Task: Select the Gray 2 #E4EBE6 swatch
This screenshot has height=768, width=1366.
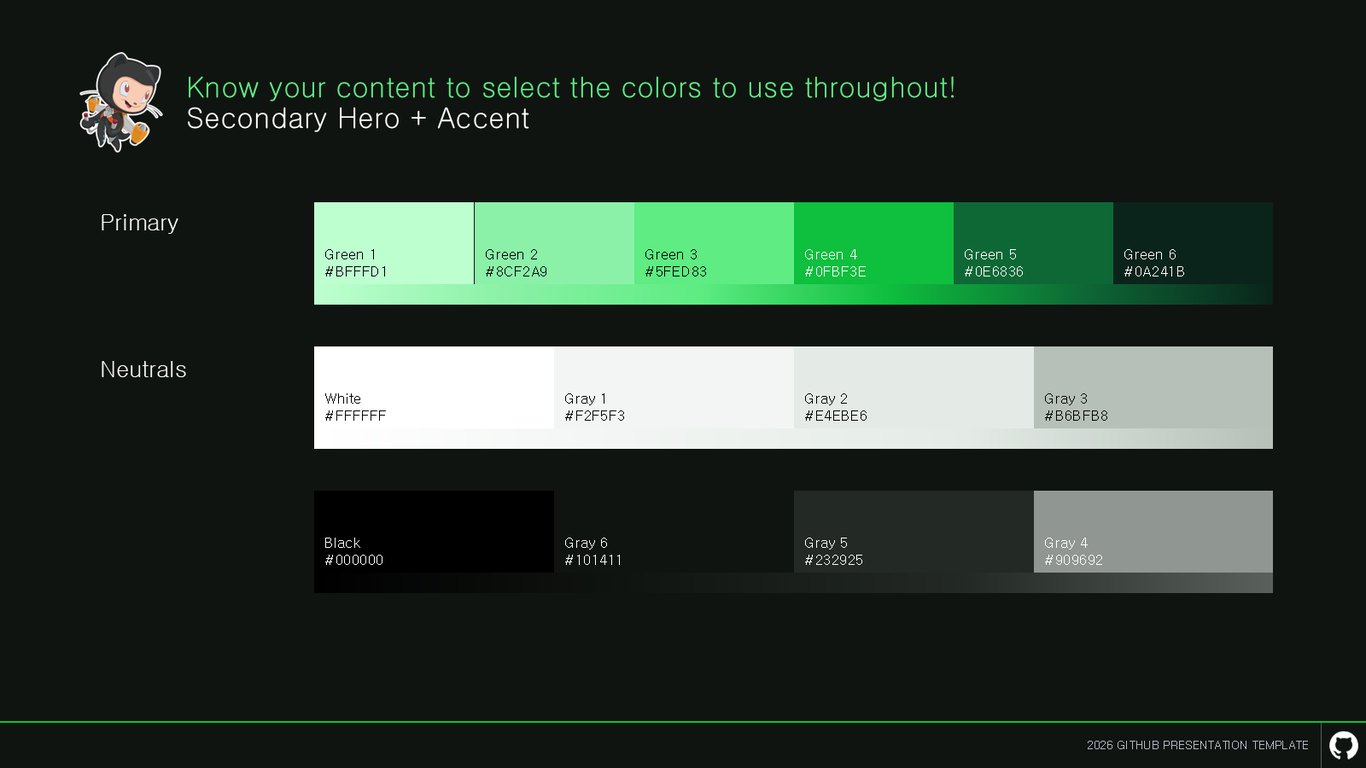Action: (x=914, y=387)
